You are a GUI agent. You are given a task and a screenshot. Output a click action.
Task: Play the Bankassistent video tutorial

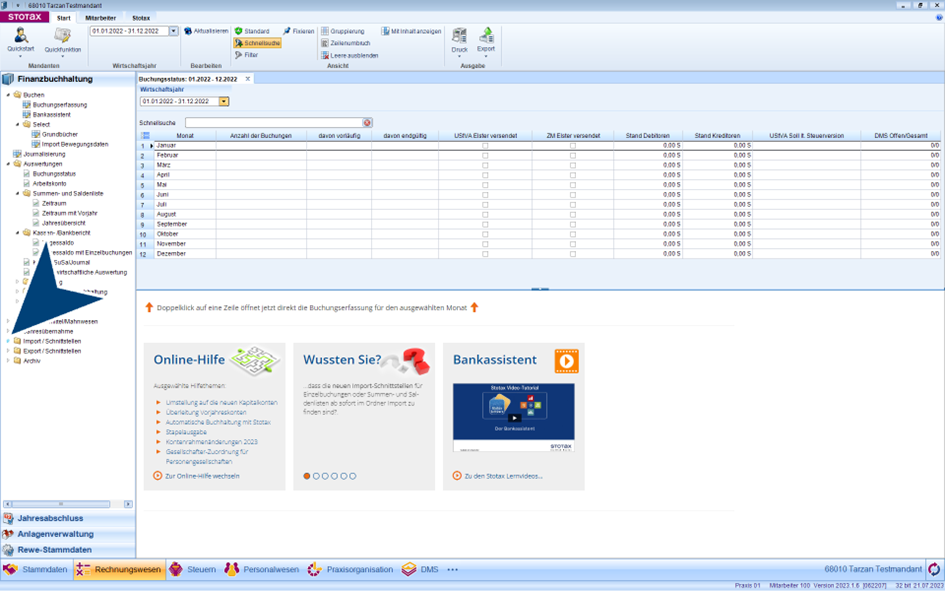[x=513, y=417]
